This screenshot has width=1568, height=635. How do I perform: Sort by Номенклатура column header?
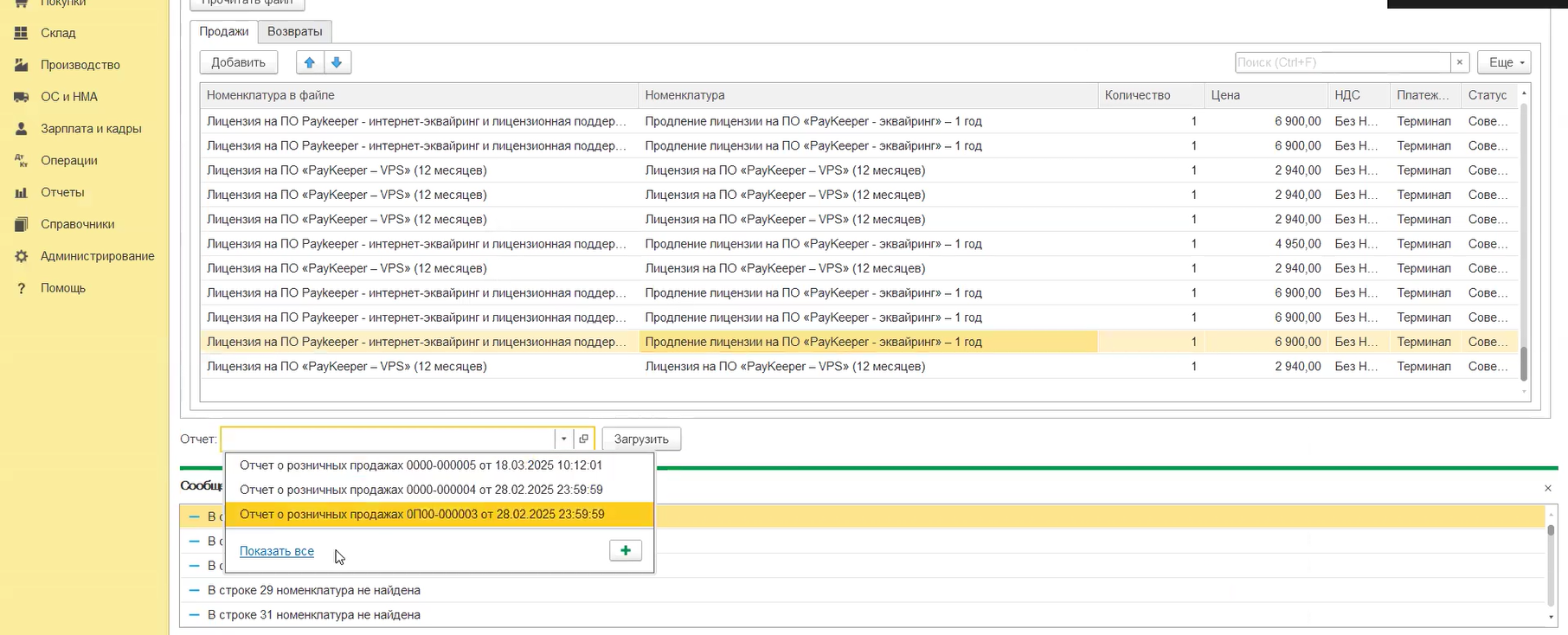coord(868,95)
